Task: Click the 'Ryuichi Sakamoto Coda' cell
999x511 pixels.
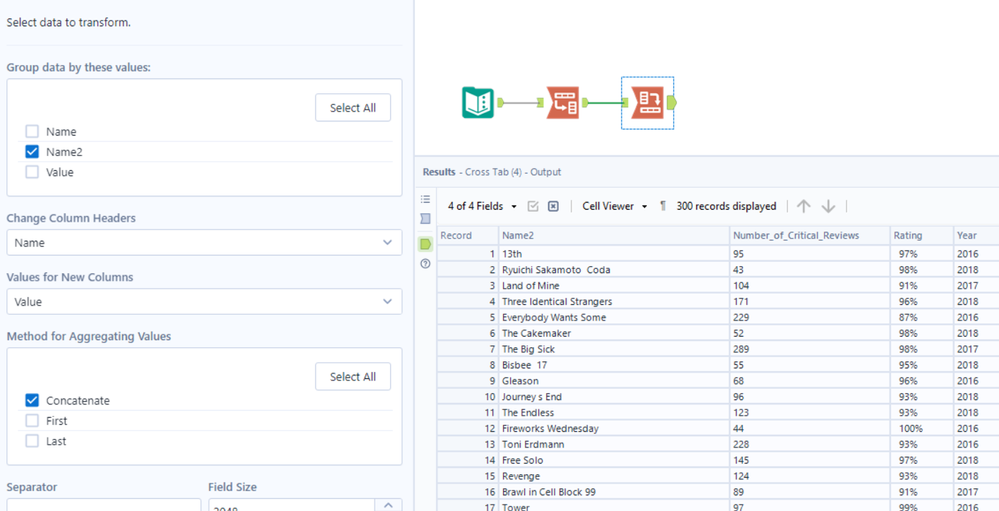Action: pyautogui.click(x=614, y=270)
